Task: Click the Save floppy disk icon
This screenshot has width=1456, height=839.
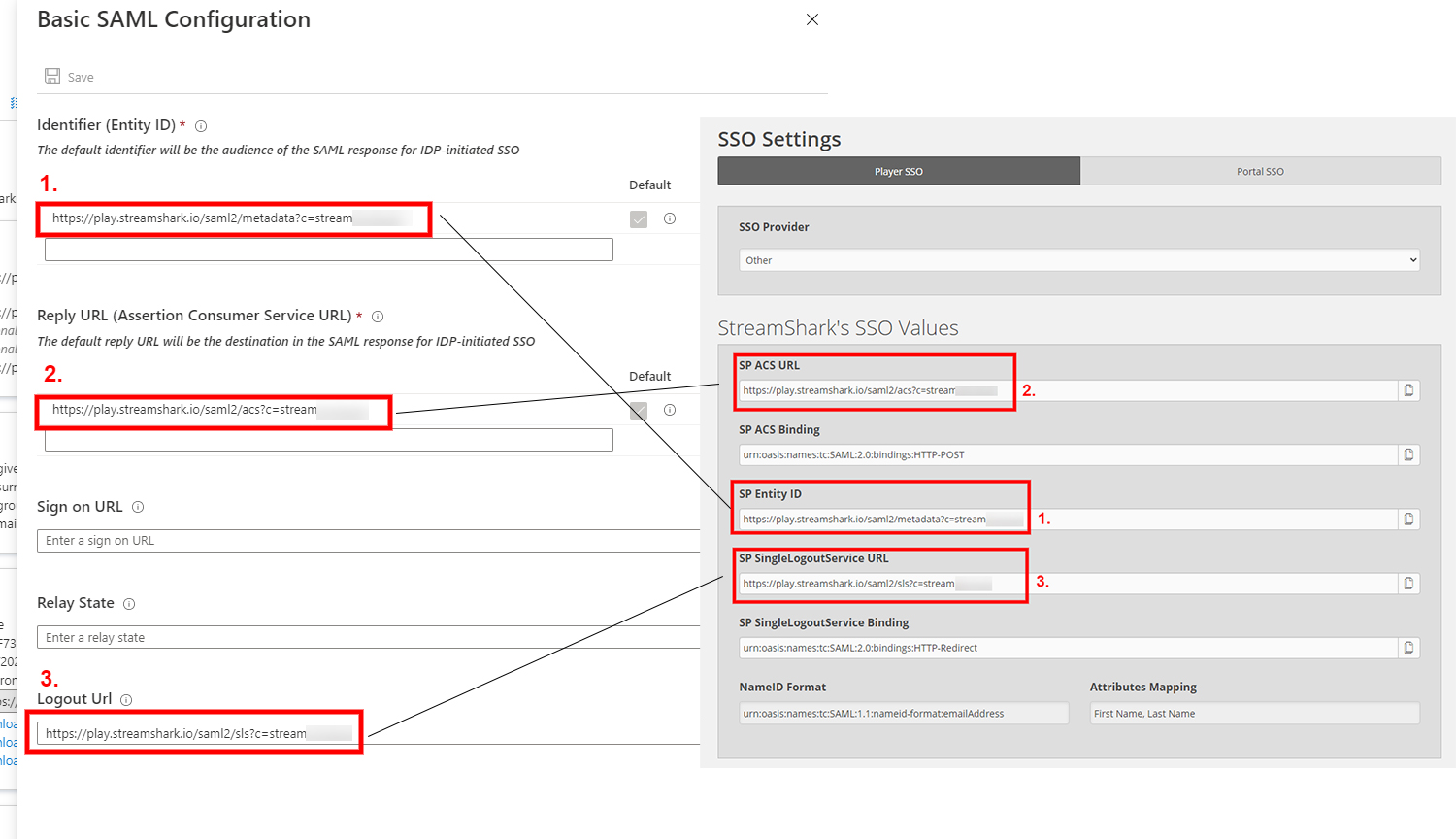Action: 52,76
